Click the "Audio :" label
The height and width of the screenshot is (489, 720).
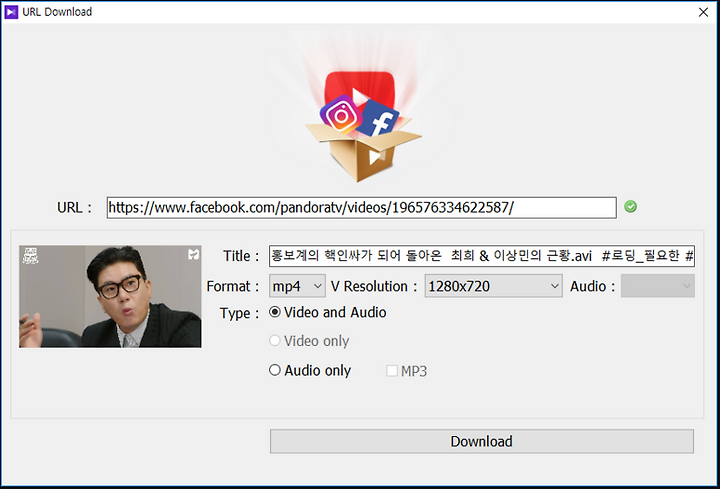click(x=592, y=287)
